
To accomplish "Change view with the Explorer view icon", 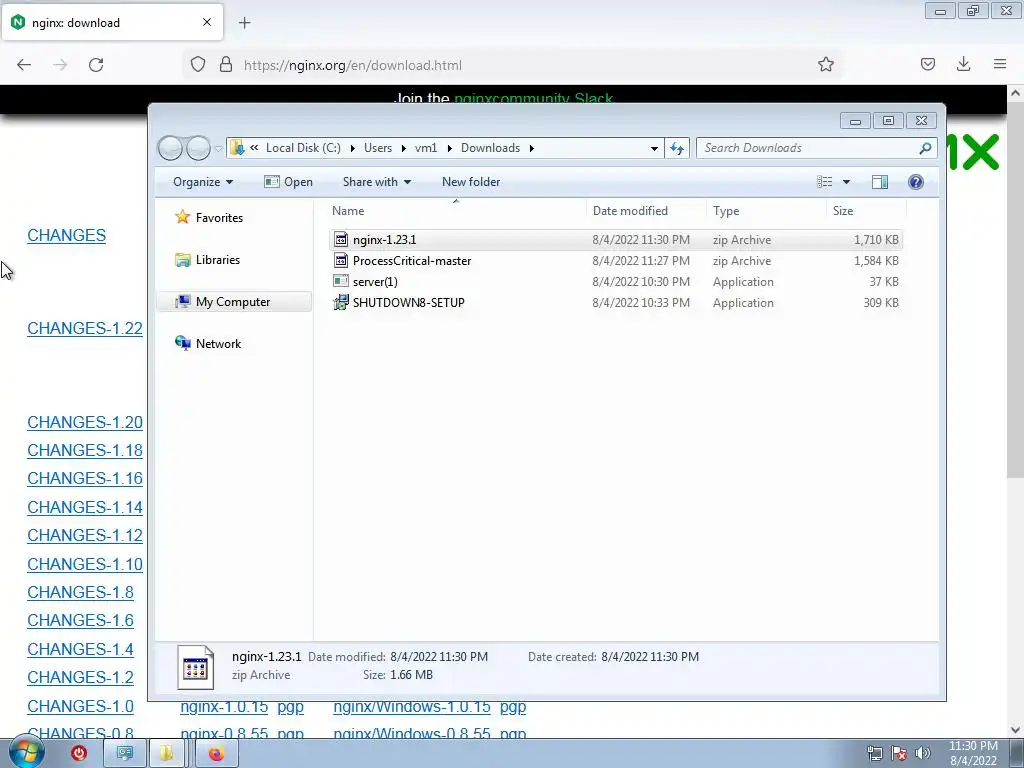I will click(x=825, y=182).
